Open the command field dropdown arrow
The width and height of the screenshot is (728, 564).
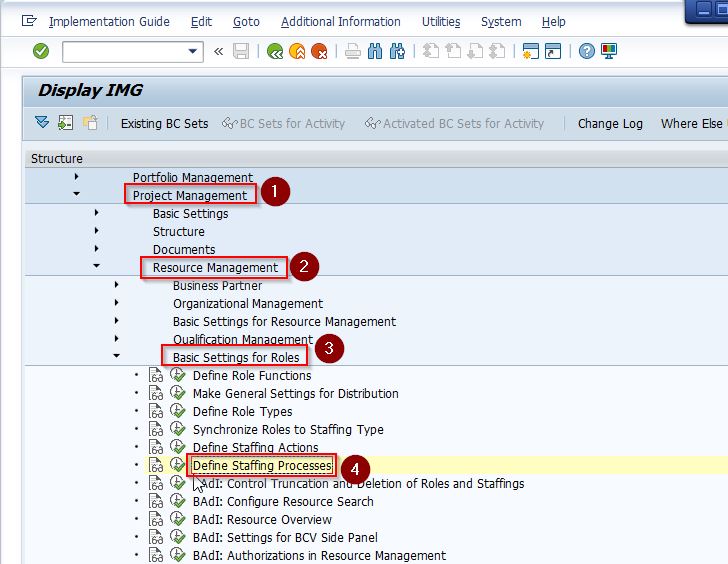coord(192,51)
